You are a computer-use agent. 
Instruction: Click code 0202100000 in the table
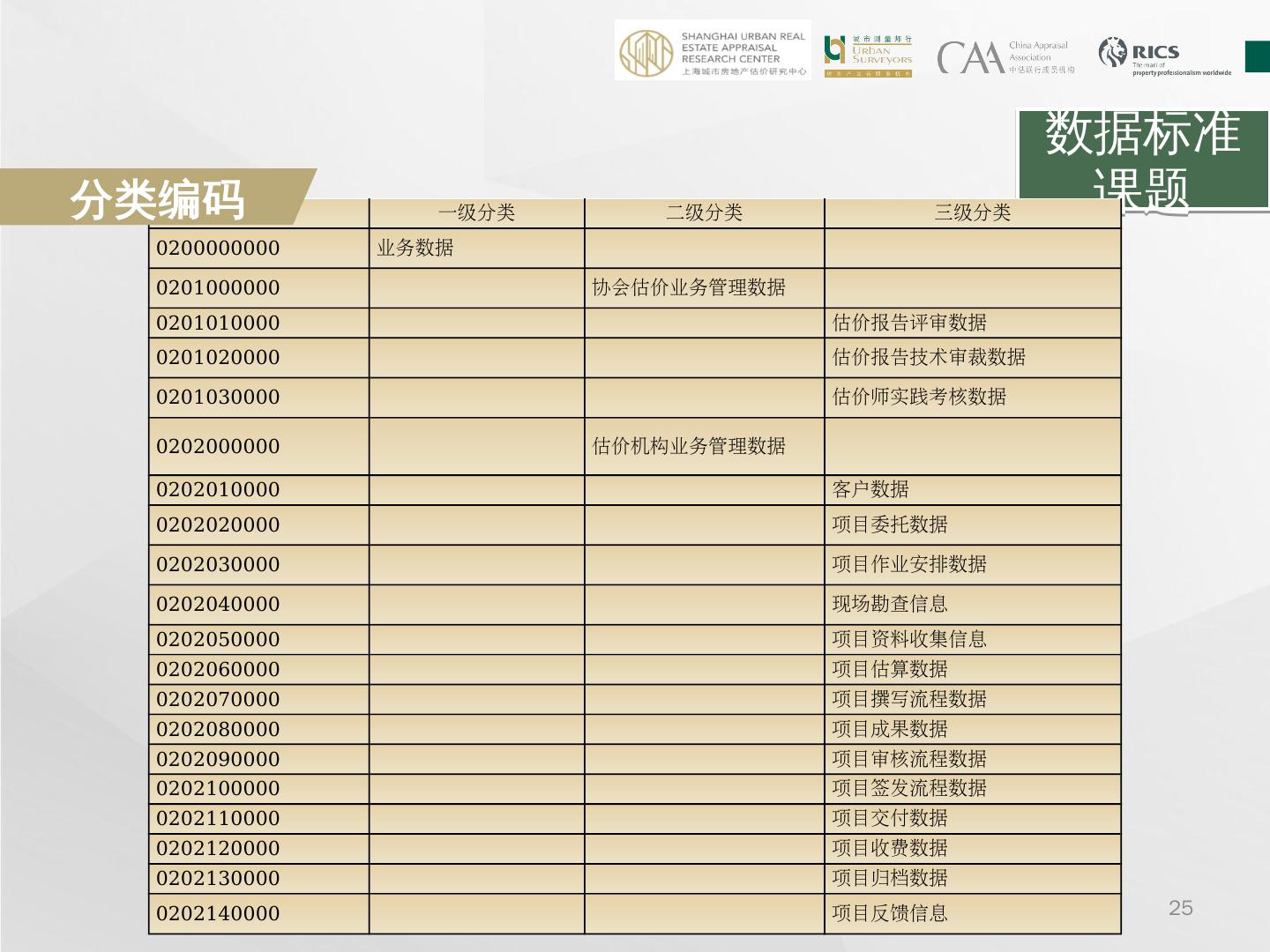tap(218, 789)
